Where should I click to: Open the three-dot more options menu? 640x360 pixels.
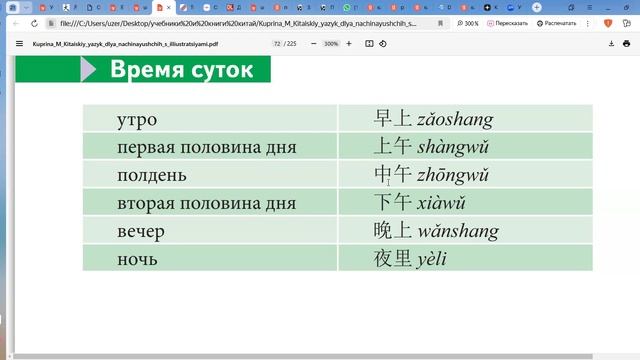coord(588,24)
